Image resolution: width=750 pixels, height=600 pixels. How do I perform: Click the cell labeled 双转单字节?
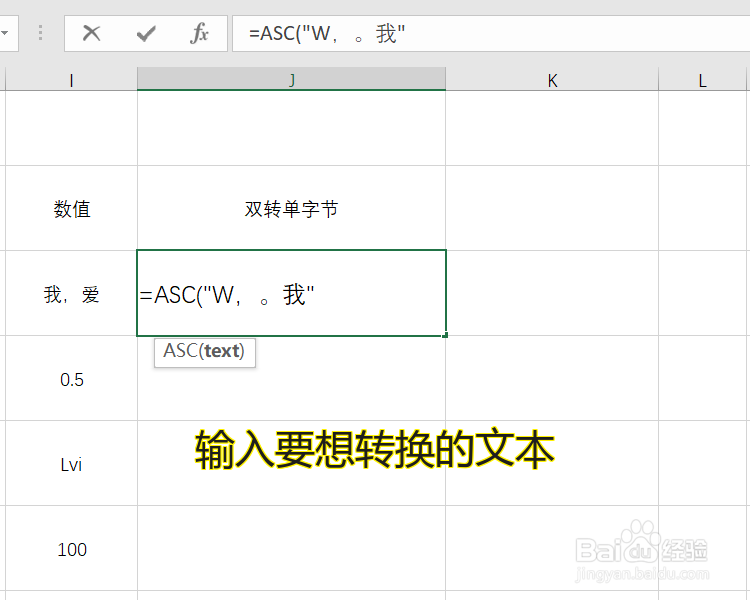pos(291,209)
